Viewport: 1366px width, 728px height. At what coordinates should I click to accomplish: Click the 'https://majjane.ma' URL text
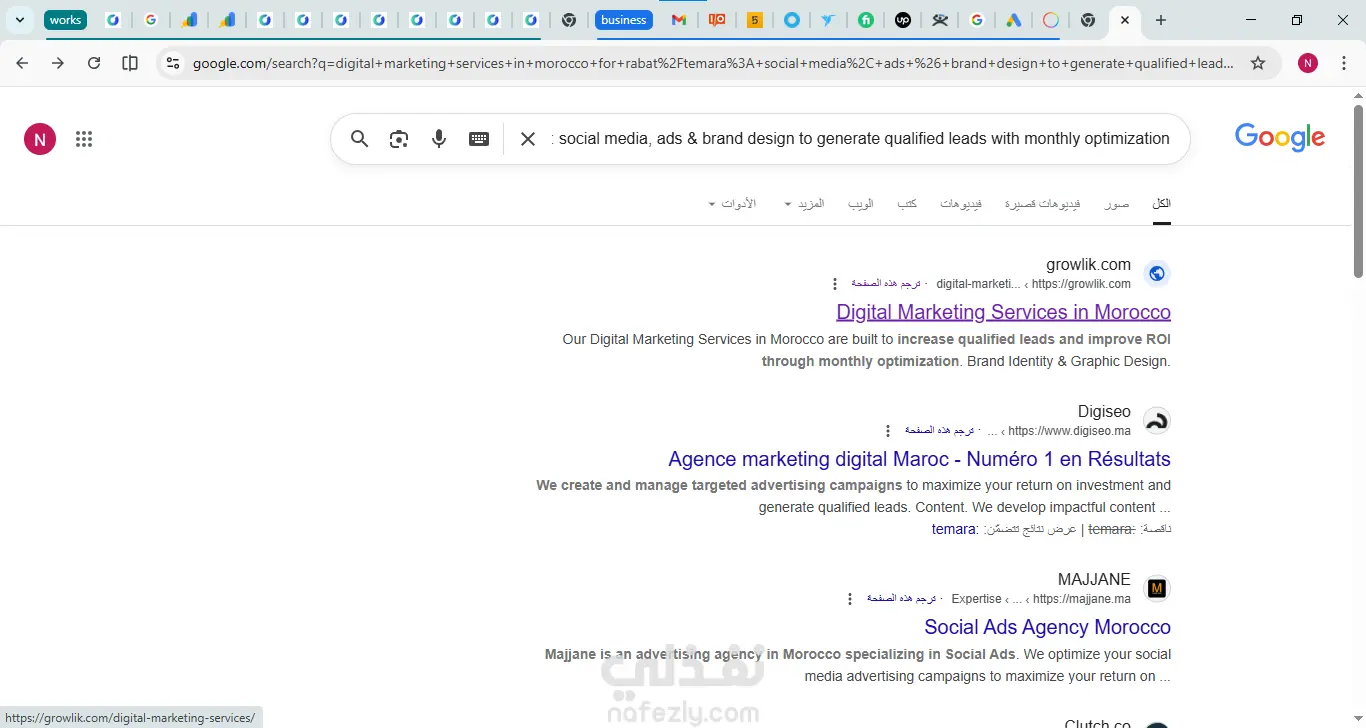1081,599
